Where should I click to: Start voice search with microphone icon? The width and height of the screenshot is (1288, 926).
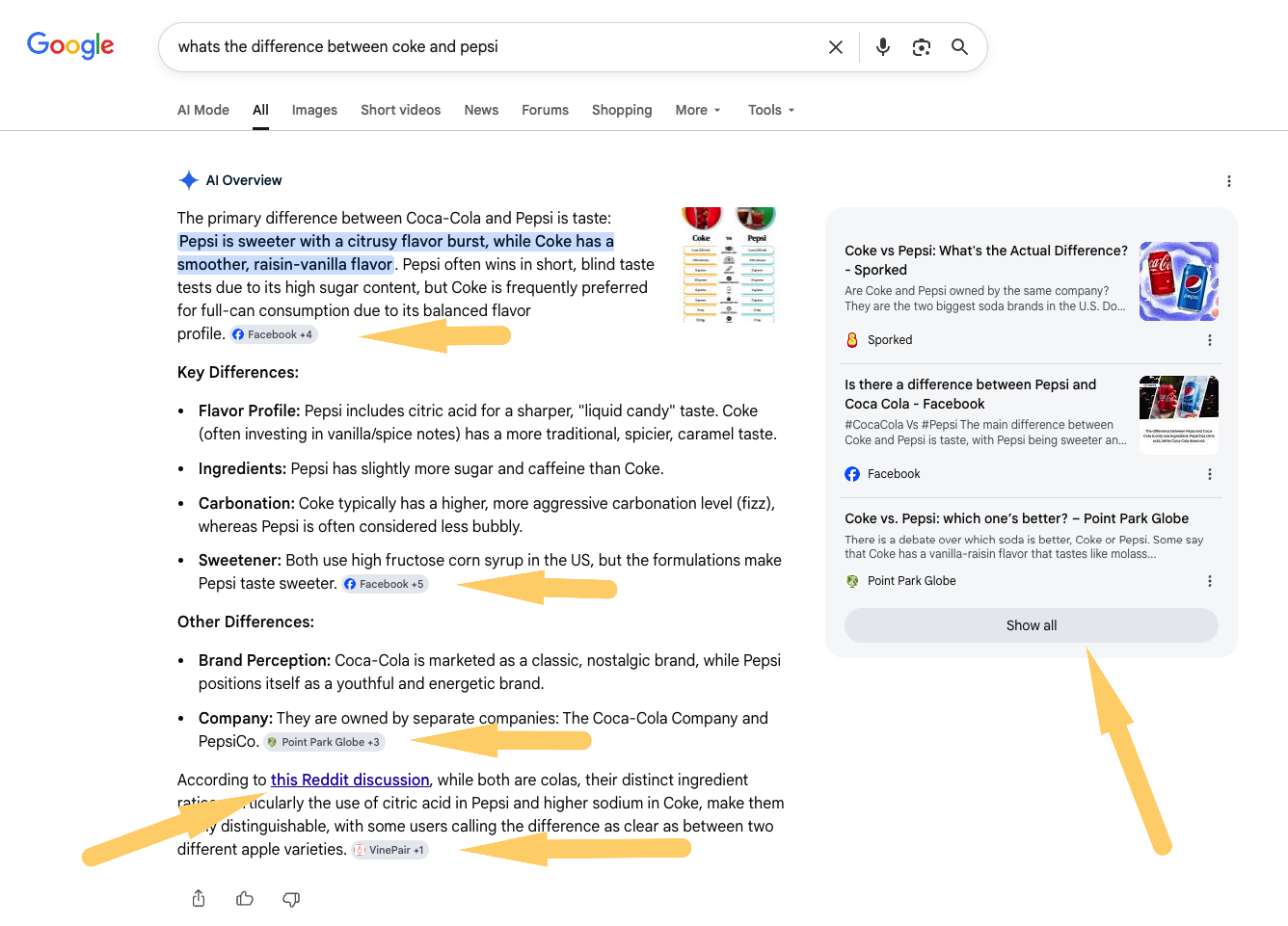(x=883, y=47)
